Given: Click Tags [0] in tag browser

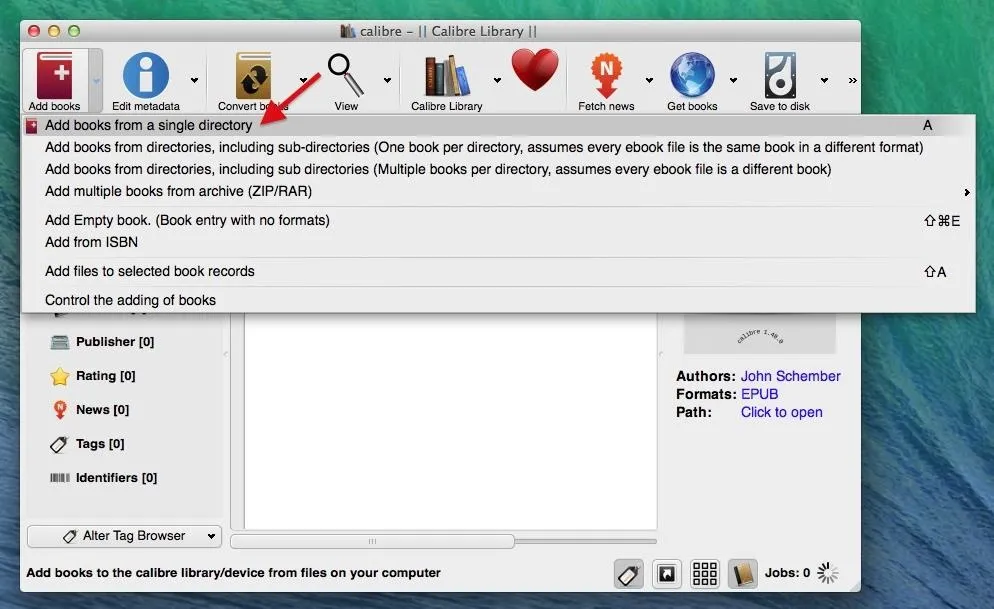Looking at the screenshot, I should click(x=100, y=444).
